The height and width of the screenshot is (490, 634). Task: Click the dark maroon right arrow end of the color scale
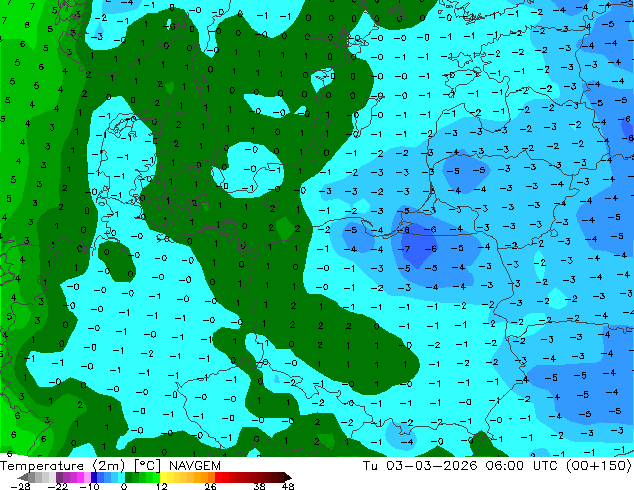click(x=287, y=477)
